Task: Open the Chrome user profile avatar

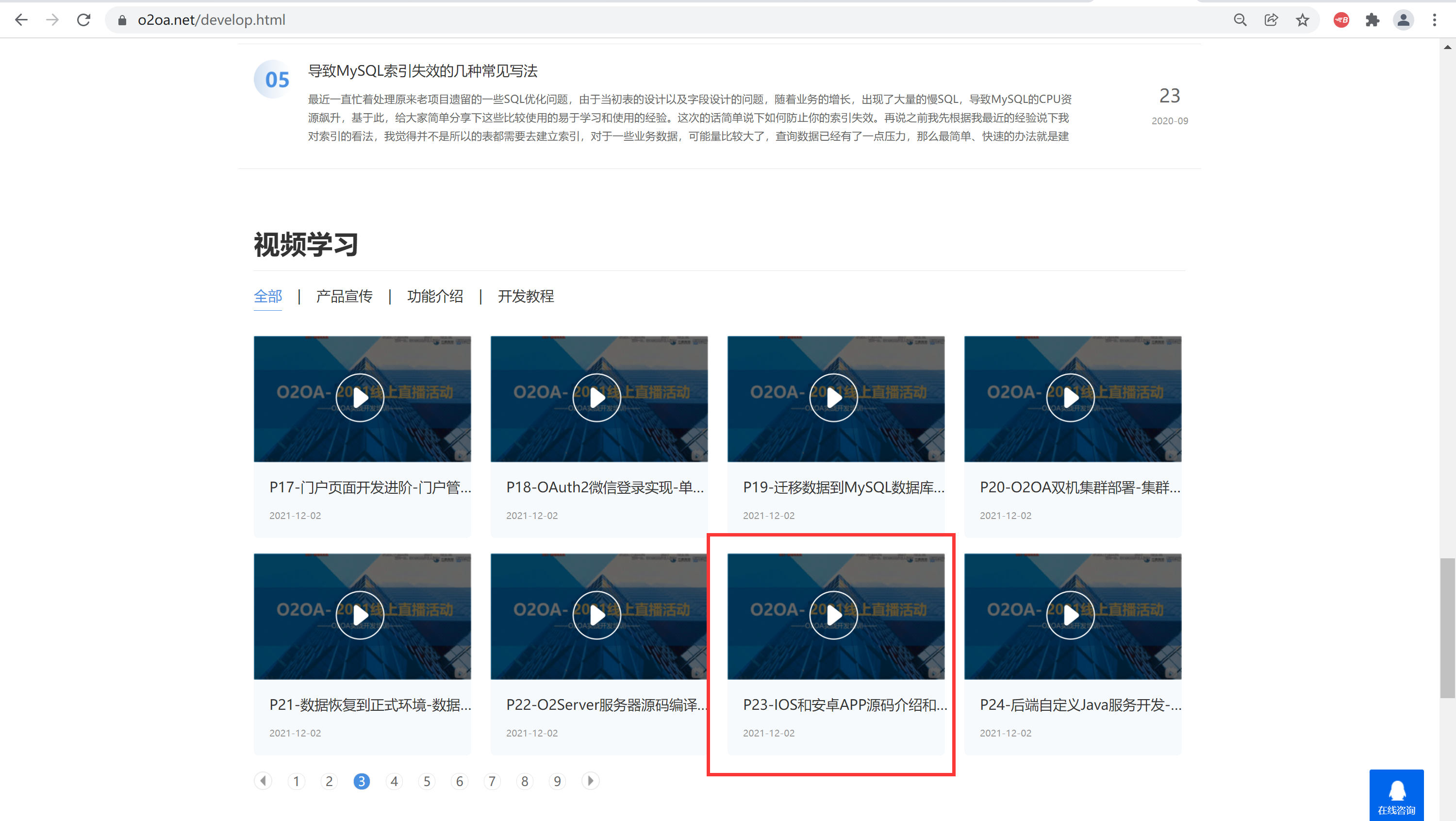Action: [1403, 20]
